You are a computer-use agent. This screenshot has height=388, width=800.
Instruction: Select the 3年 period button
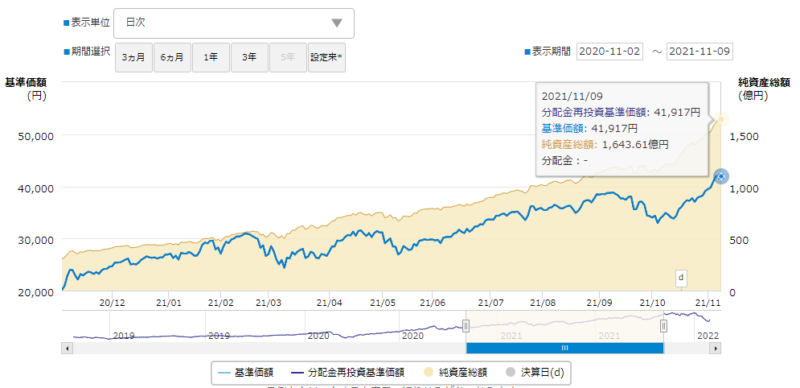click(249, 58)
